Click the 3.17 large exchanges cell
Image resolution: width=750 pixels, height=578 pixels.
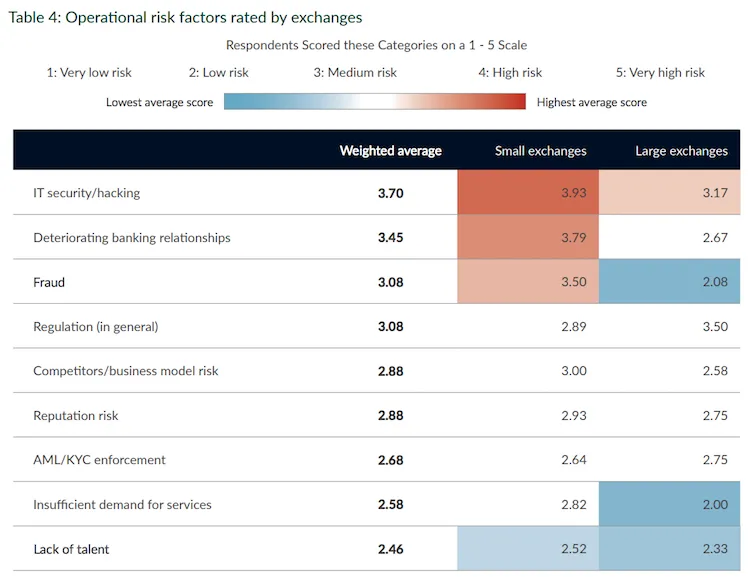point(669,192)
